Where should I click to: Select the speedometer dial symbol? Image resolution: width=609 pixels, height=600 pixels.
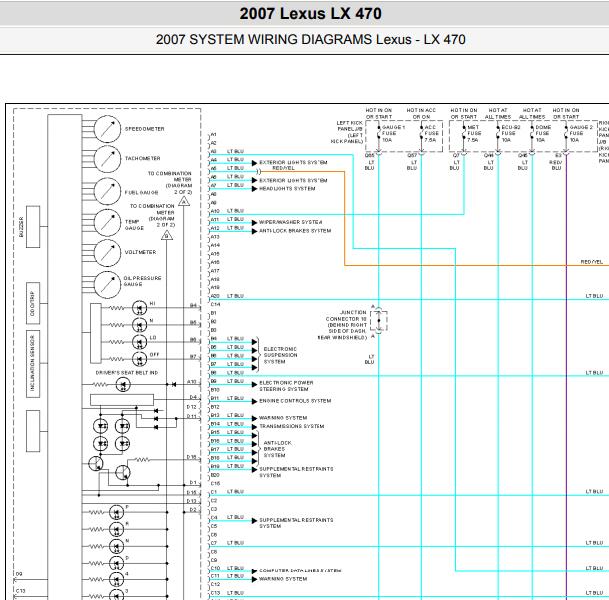pyautogui.click(x=107, y=129)
